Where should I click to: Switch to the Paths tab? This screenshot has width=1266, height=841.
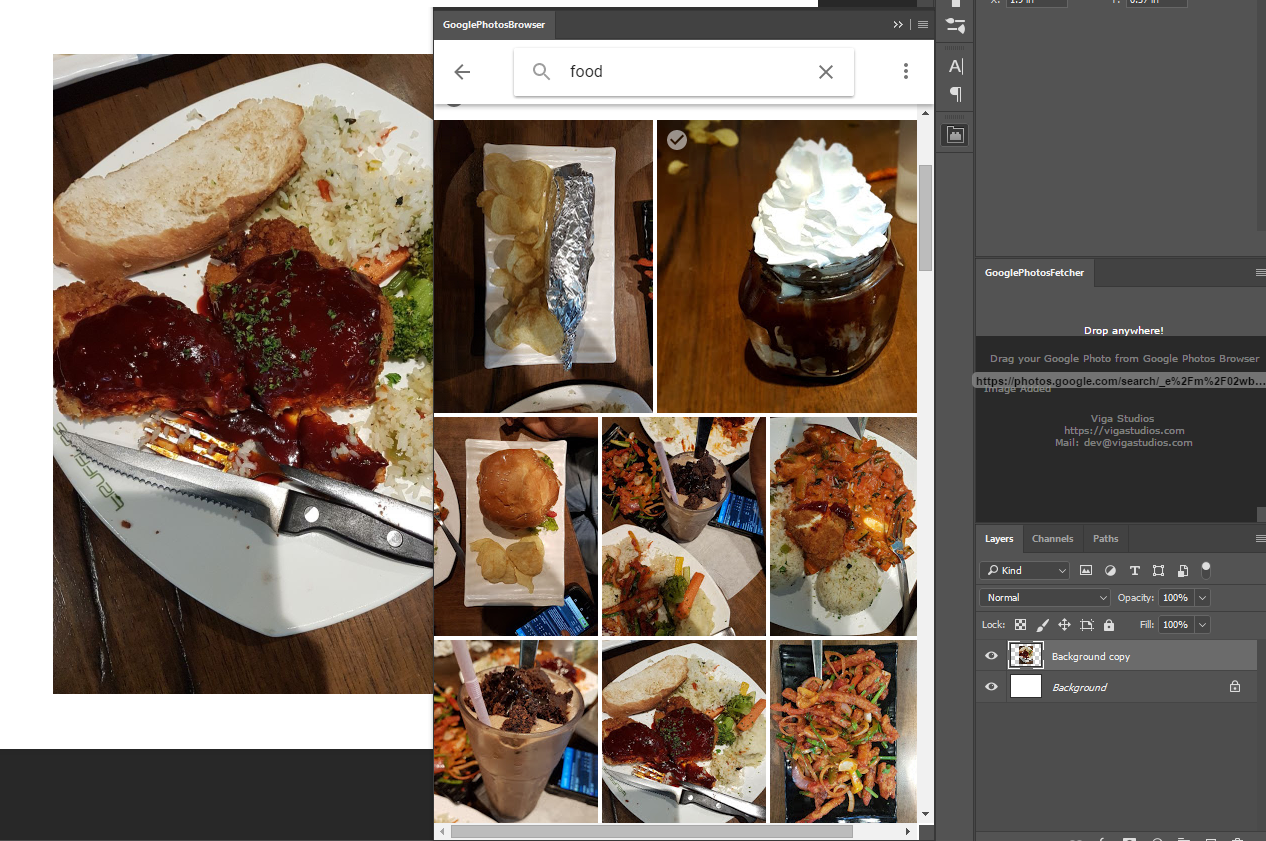pyautogui.click(x=1105, y=539)
